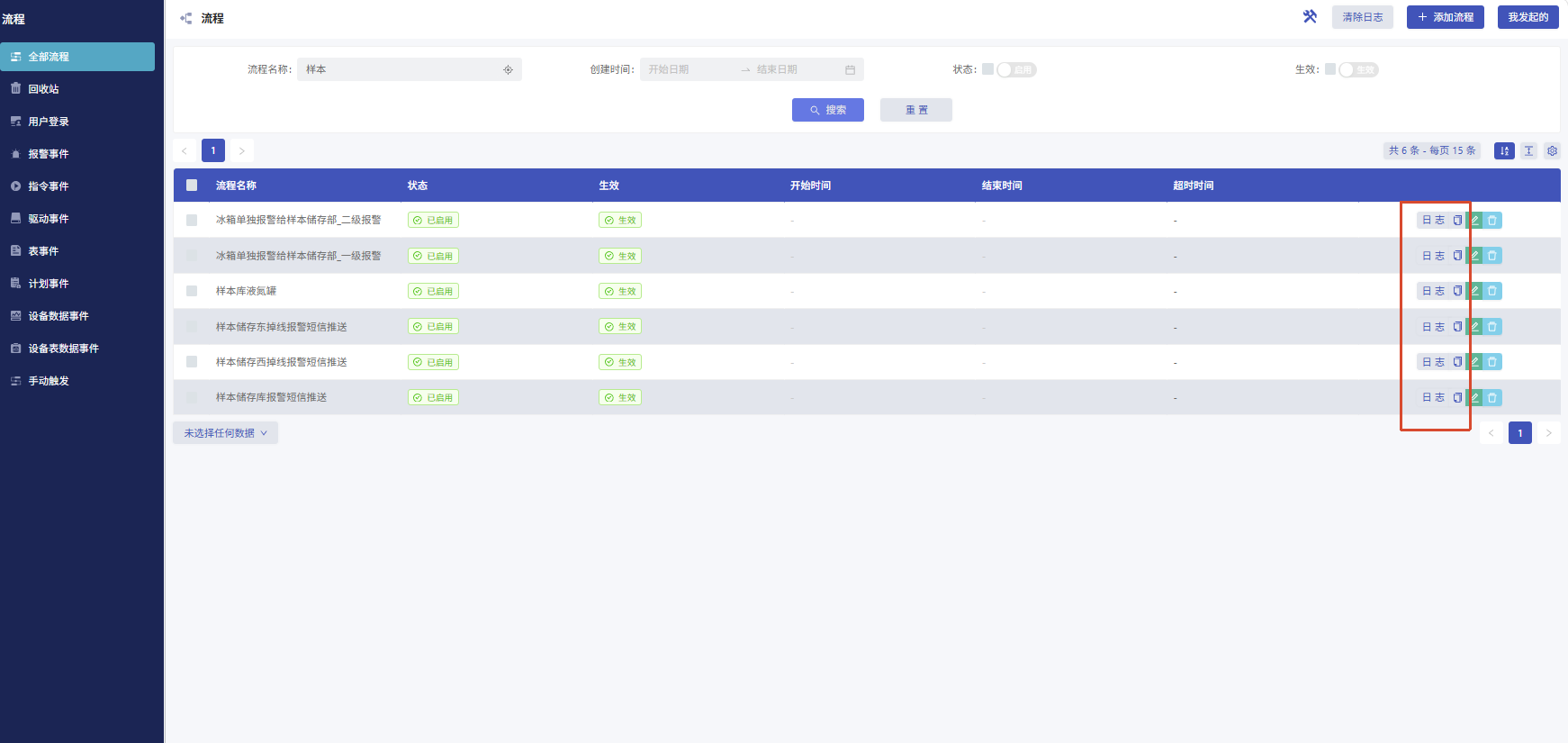Toggle the 生效 filter switch
This screenshot has width=1568, height=743.
coord(1358,69)
